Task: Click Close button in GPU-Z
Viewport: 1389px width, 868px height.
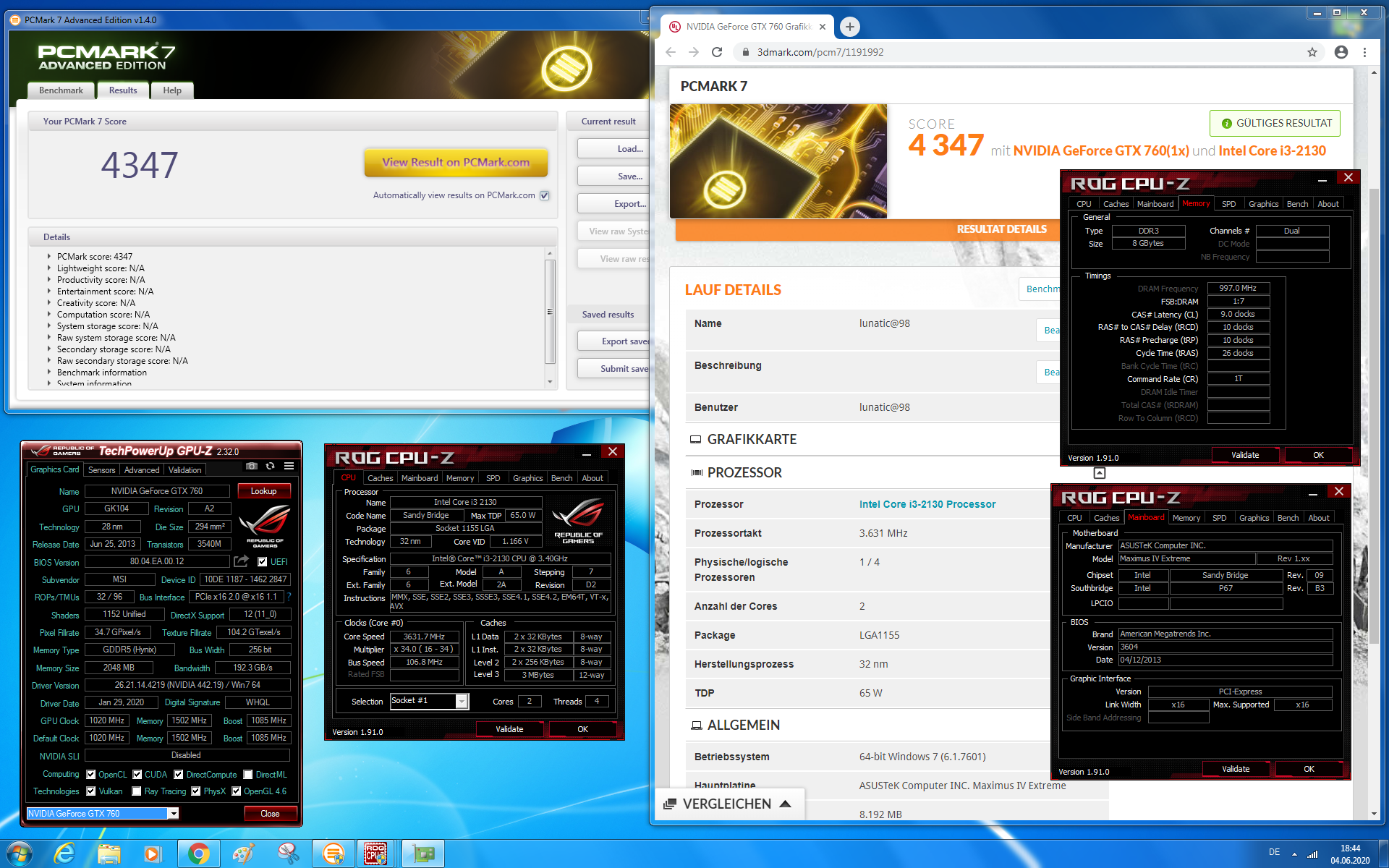Action: click(x=270, y=814)
